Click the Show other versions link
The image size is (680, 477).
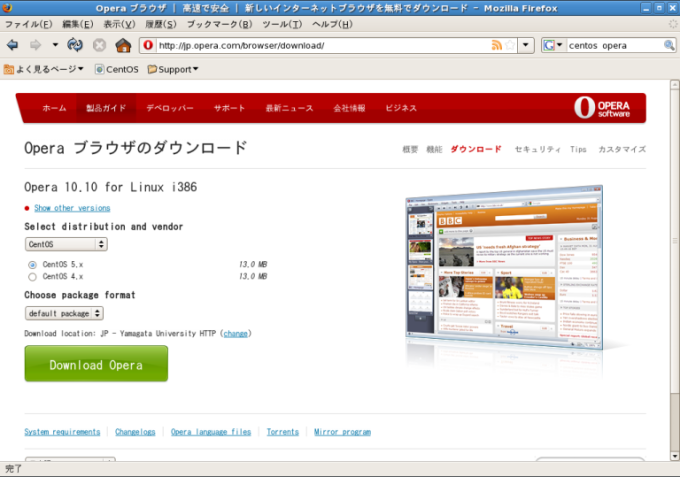click(72, 208)
